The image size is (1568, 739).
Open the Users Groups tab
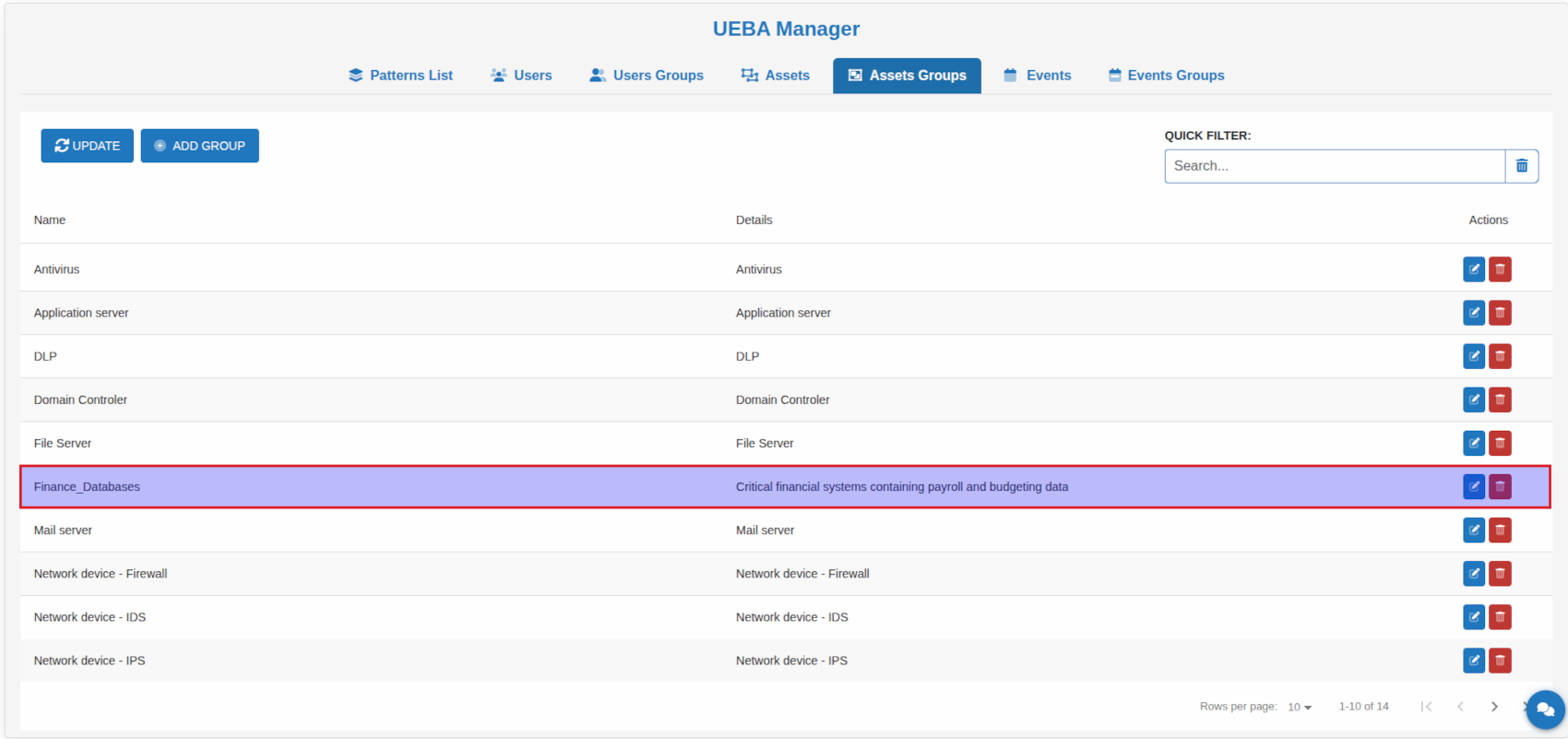tap(647, 76)
